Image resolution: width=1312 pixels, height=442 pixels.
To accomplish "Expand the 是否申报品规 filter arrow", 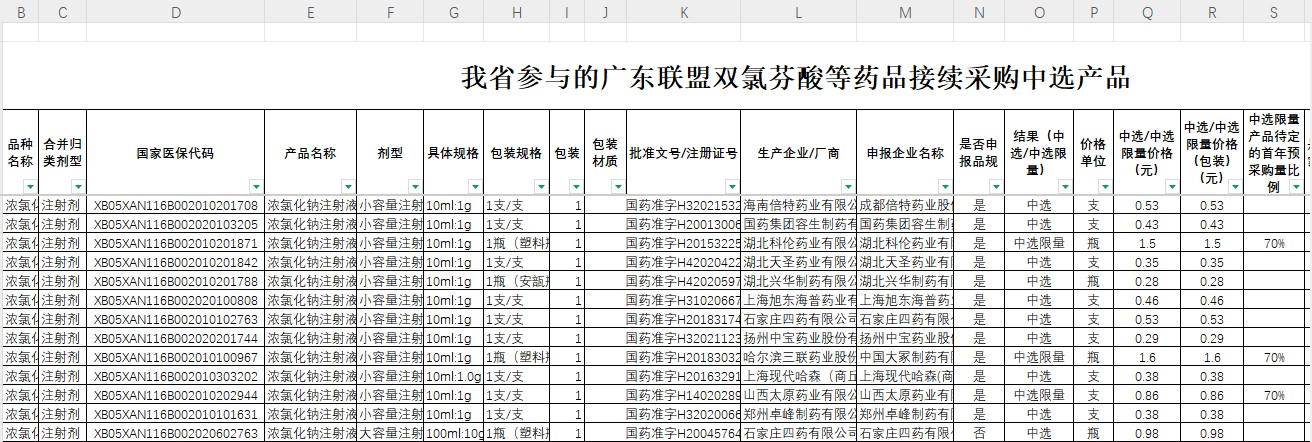I will click(994, 187).
